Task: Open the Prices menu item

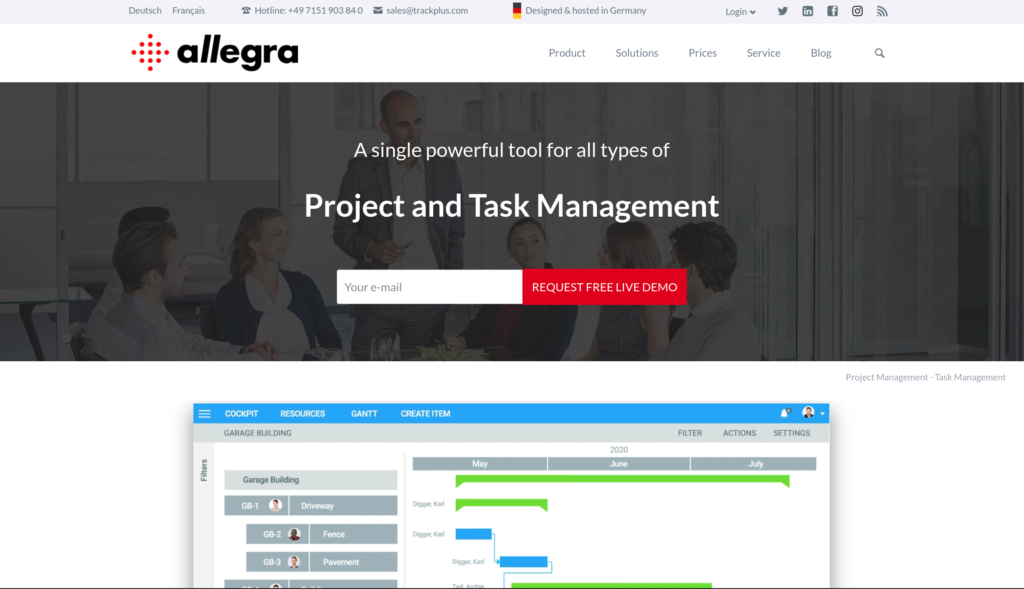Action: pyautogui.click(x=702, y=53)
